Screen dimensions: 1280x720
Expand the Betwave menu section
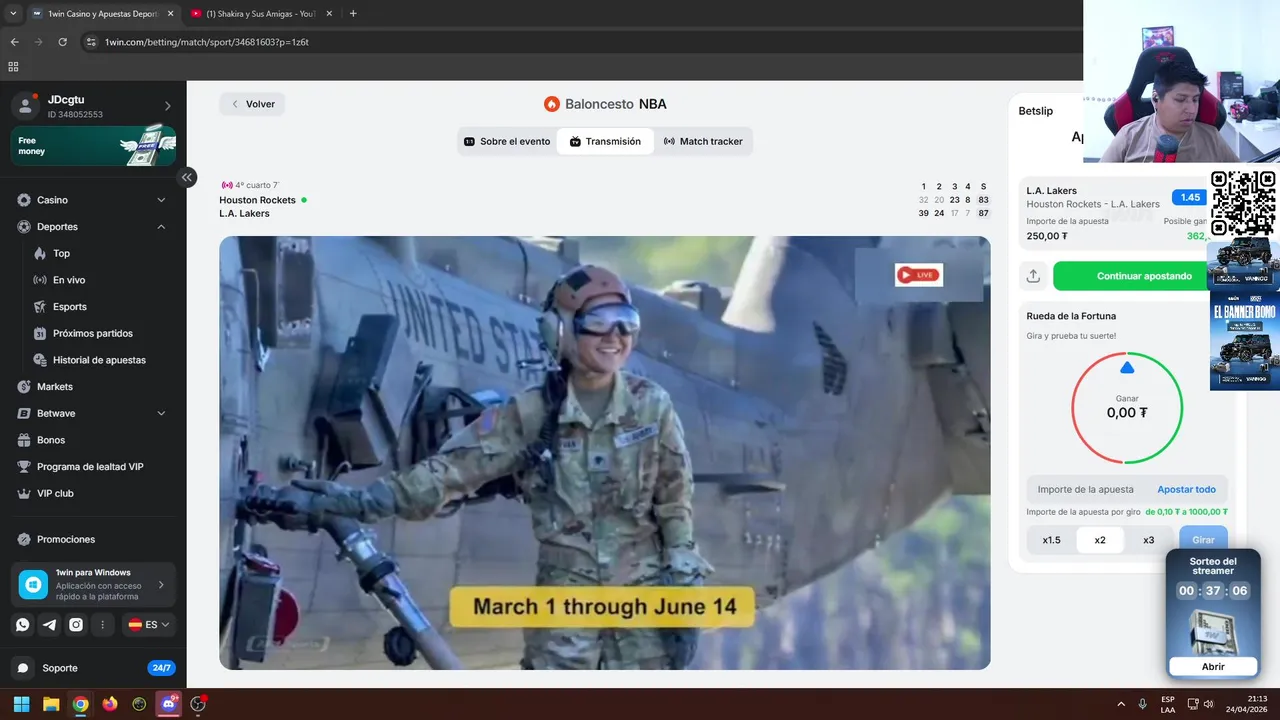(161, 413)
